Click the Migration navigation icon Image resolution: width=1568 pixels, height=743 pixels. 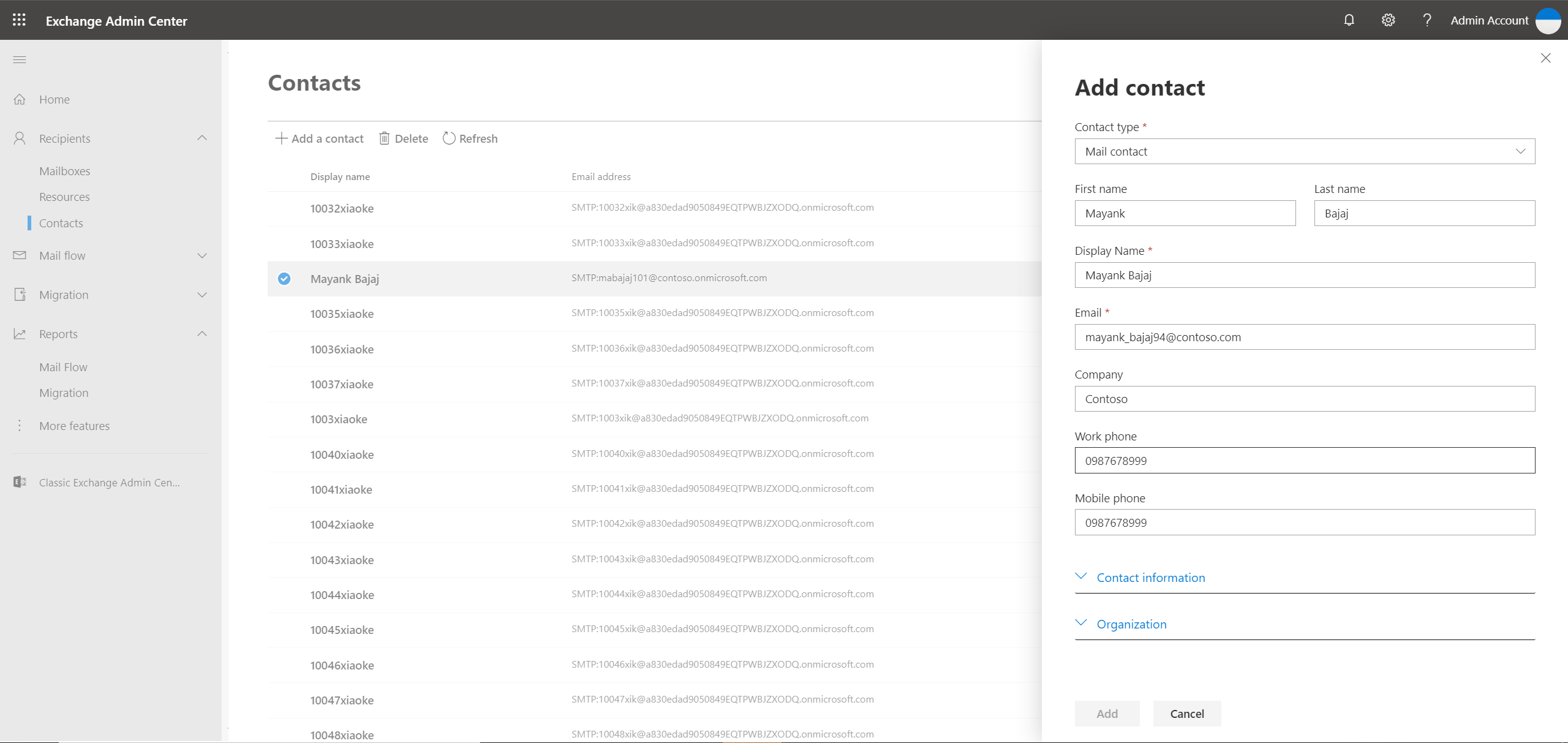pyautogui.click(x=20, y=294)
